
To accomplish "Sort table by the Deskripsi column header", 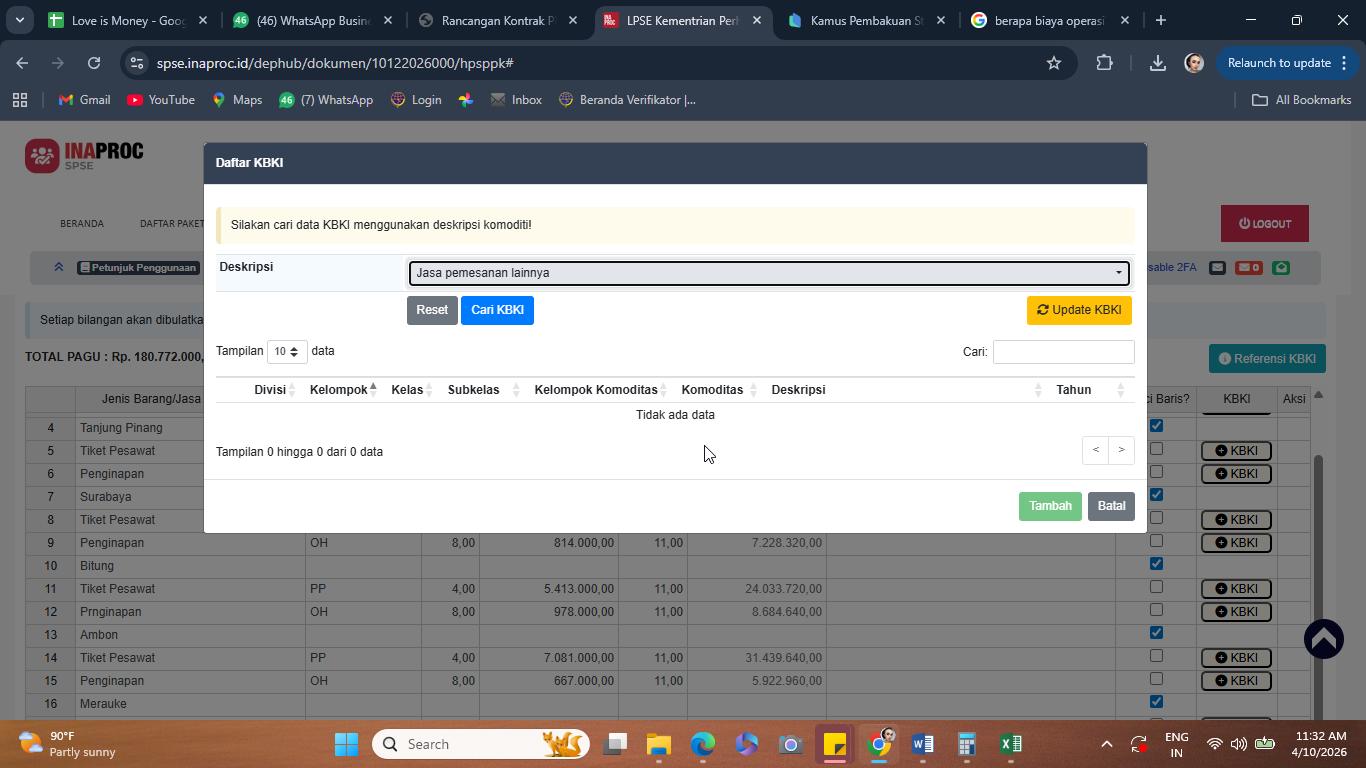I will (x=906, y=390).
